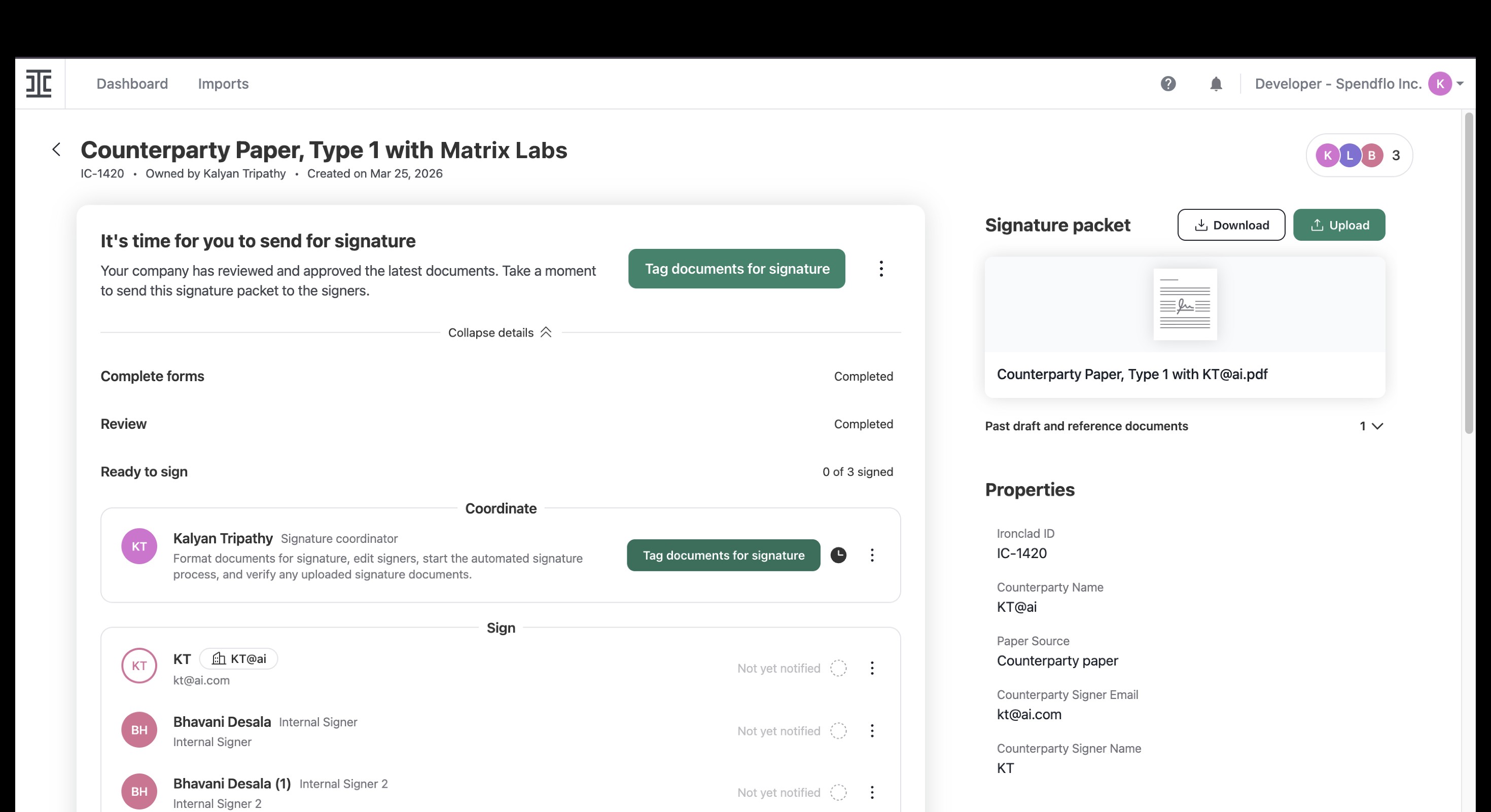The image size is (1491, 812).
Task: Click the outlined KT signer avatar
Action: [139, 666]
